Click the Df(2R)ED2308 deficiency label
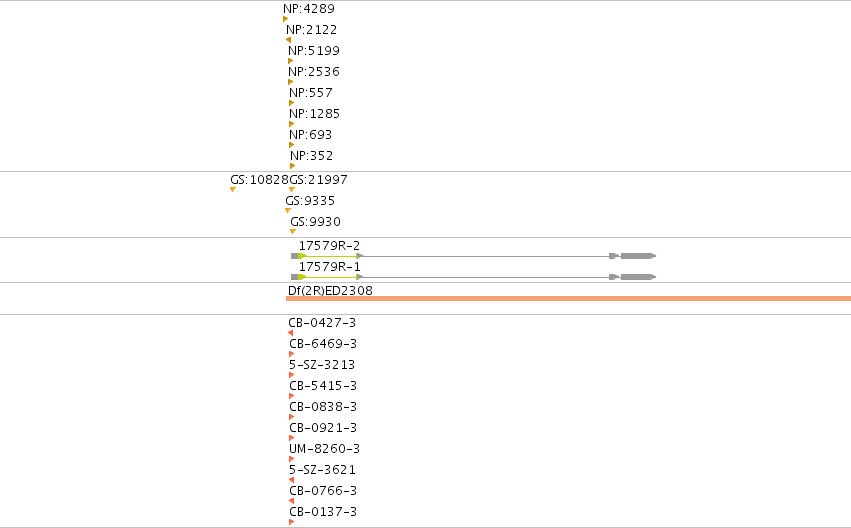The image size is (851, 528). point(331,291)
